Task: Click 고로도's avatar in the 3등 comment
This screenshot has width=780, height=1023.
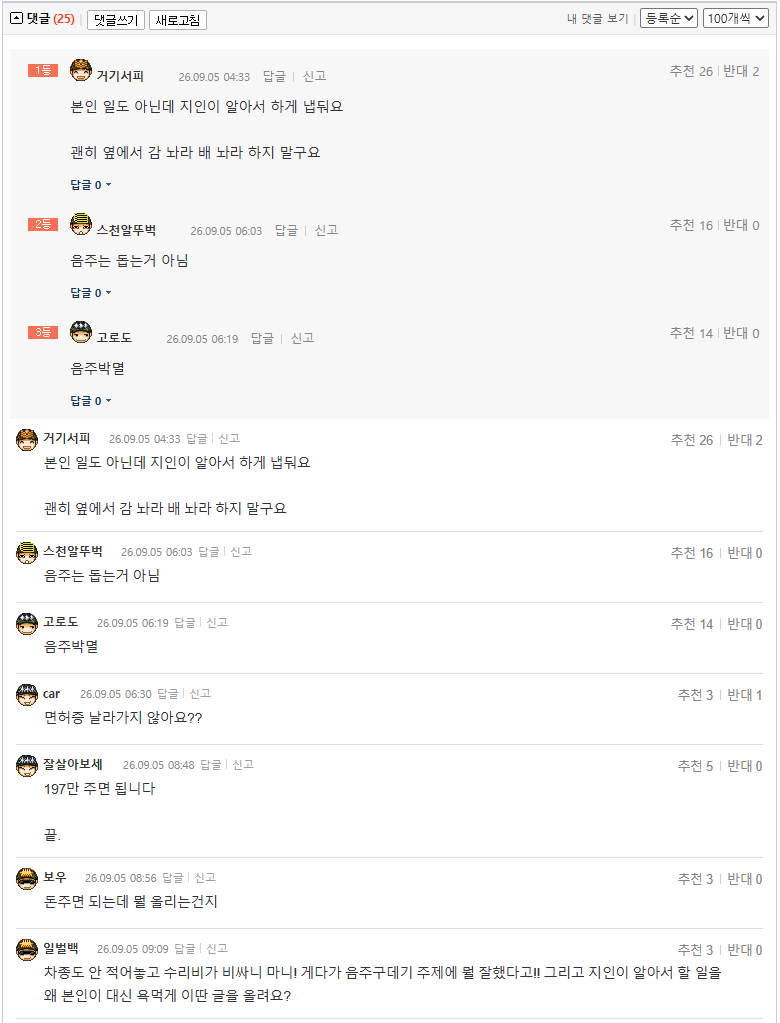Action: pyautogui.click(x=81, y=332)
